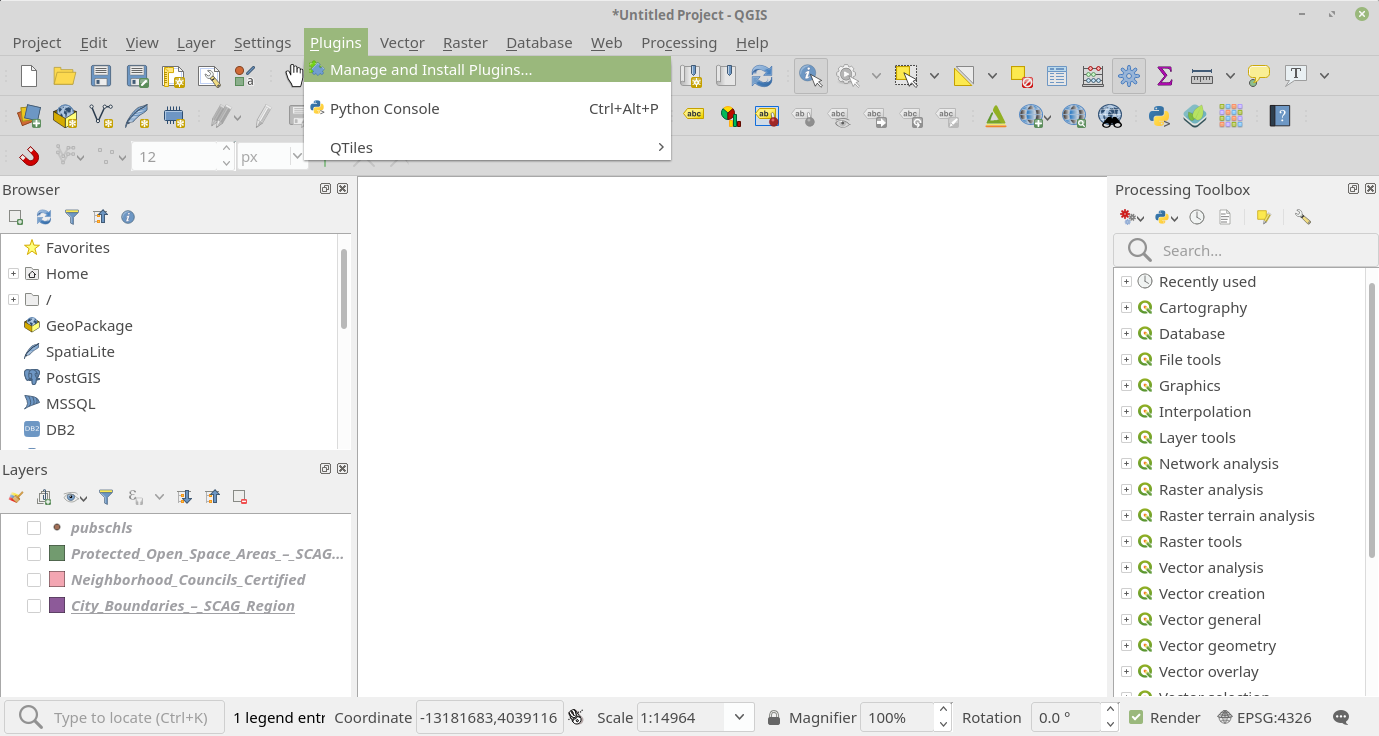Click New Shapefile Layer icon
The height and width of the screenshot is (736, 1379).
coord(101,116)
